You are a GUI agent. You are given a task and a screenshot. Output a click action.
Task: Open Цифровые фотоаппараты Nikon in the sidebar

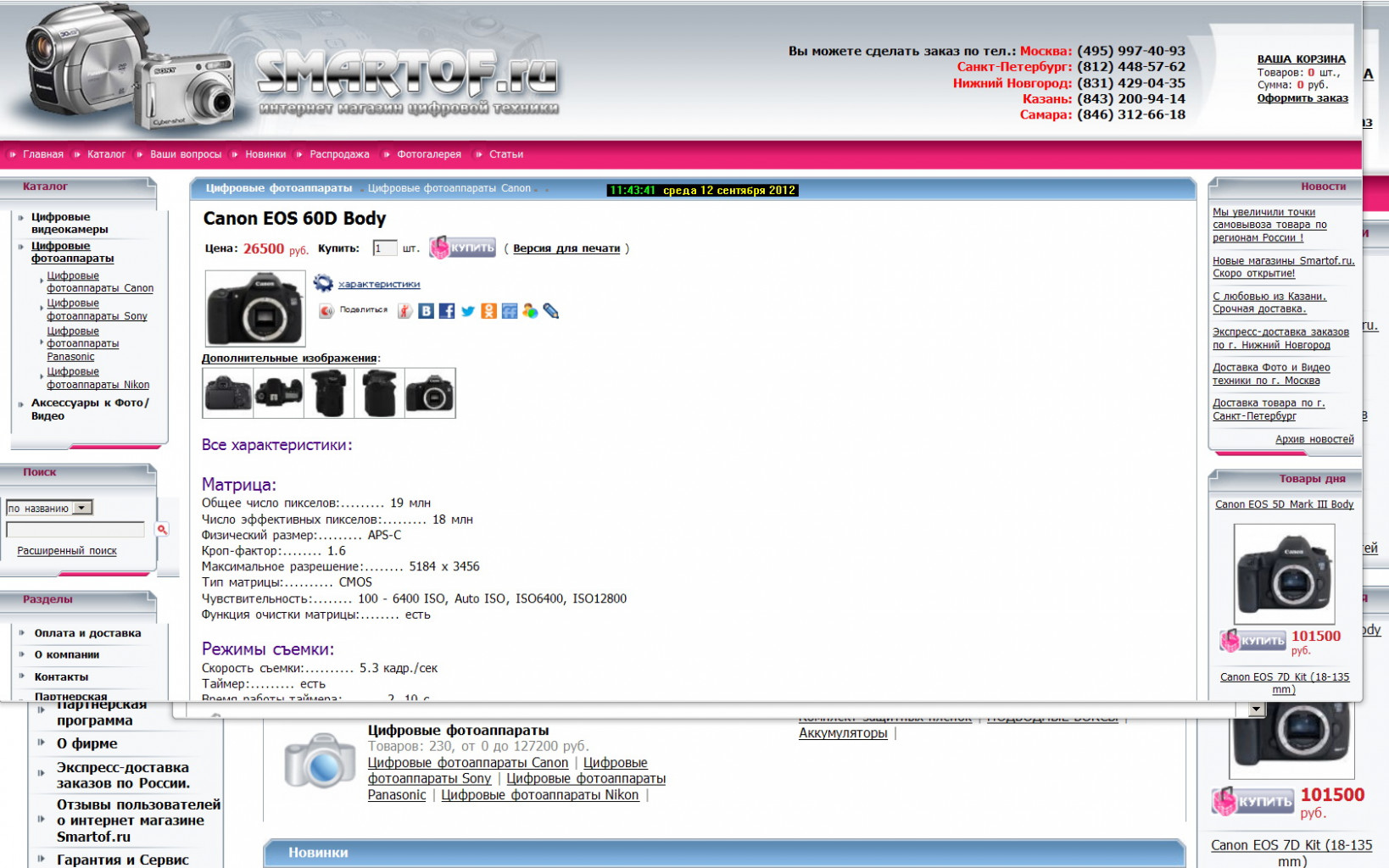(98, 378)
